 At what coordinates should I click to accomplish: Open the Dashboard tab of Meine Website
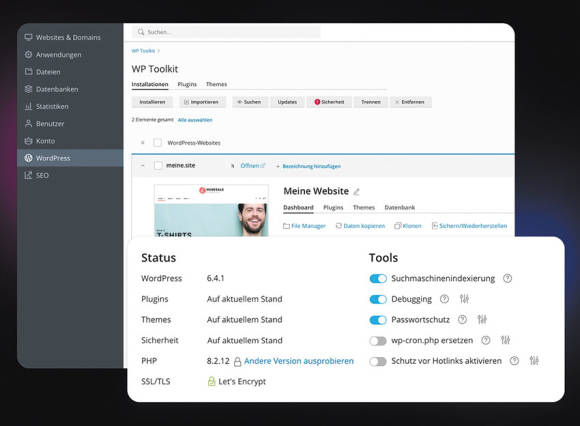[299, 207]
